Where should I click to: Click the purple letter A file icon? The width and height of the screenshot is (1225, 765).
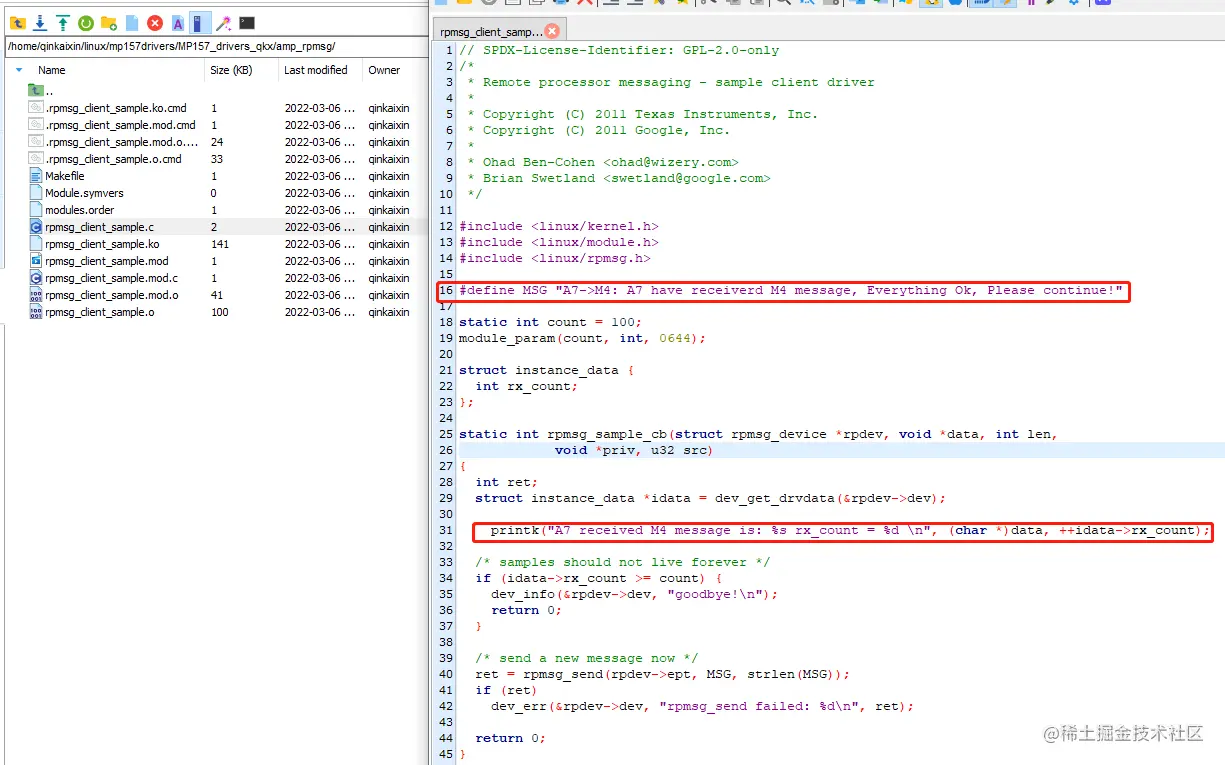tap(178, 23)
